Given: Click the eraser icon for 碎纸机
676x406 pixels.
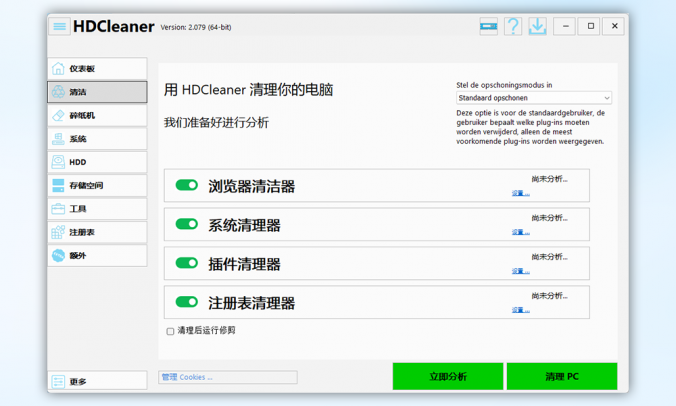Looking at the screenshot, I should point(58,115).
